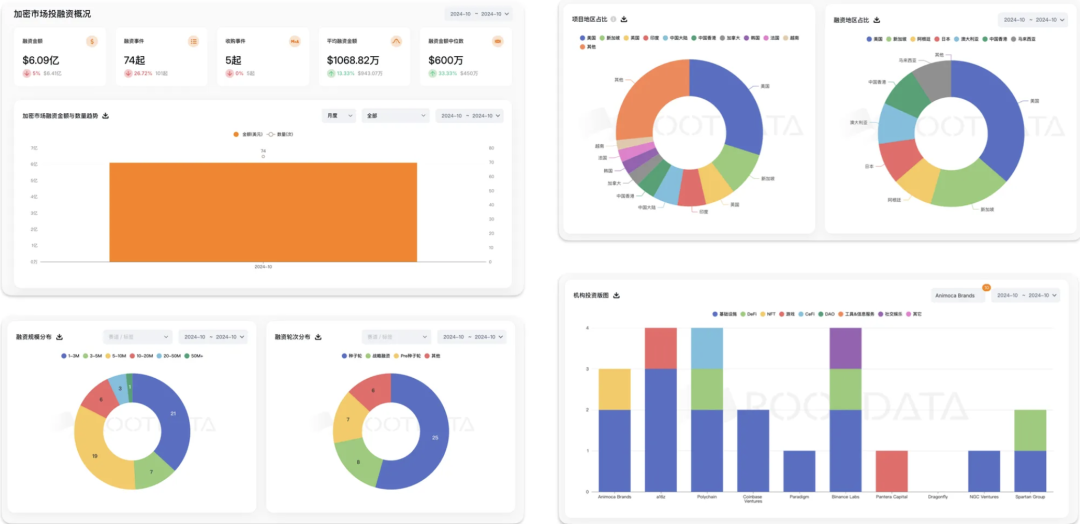Click the Spartan Group axis label
Viewport: 1080px width, 524px height.
(1030, 496)
